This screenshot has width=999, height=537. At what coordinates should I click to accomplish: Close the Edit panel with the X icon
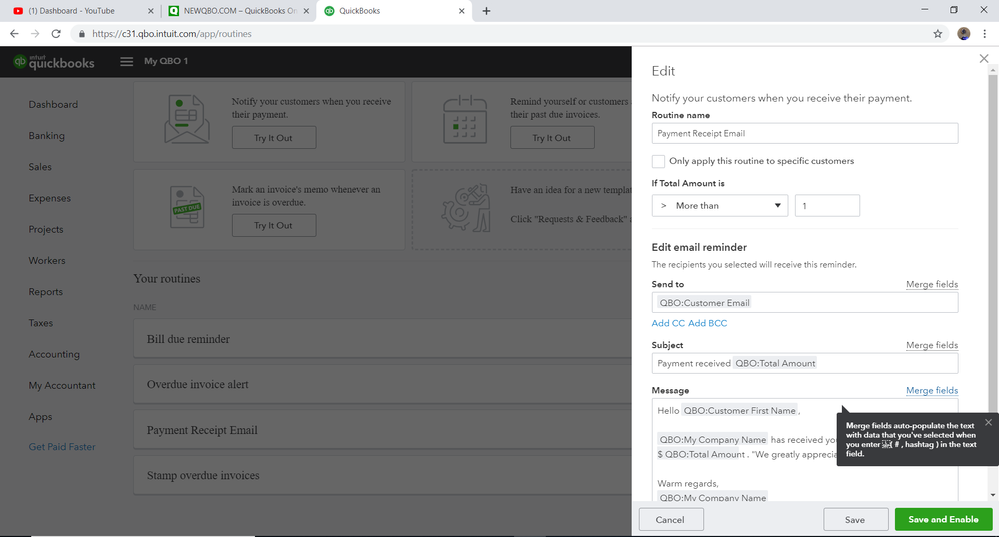coord(984,60)
